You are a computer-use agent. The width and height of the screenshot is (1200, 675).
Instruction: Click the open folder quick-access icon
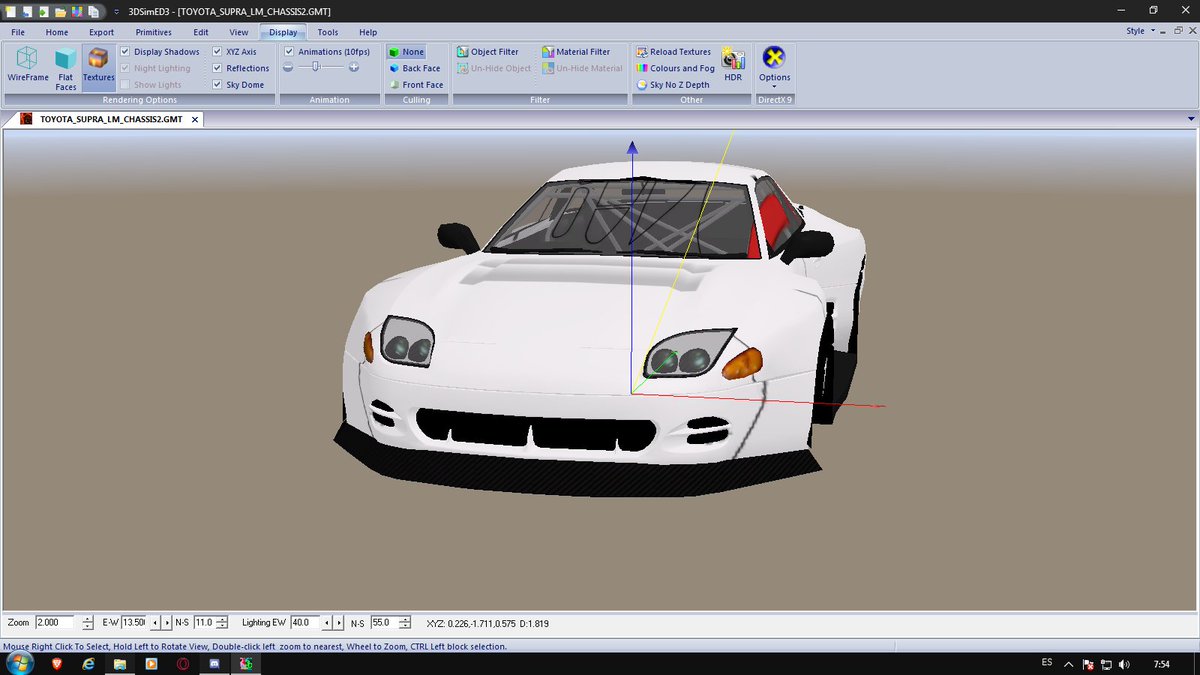coord(61,11)
